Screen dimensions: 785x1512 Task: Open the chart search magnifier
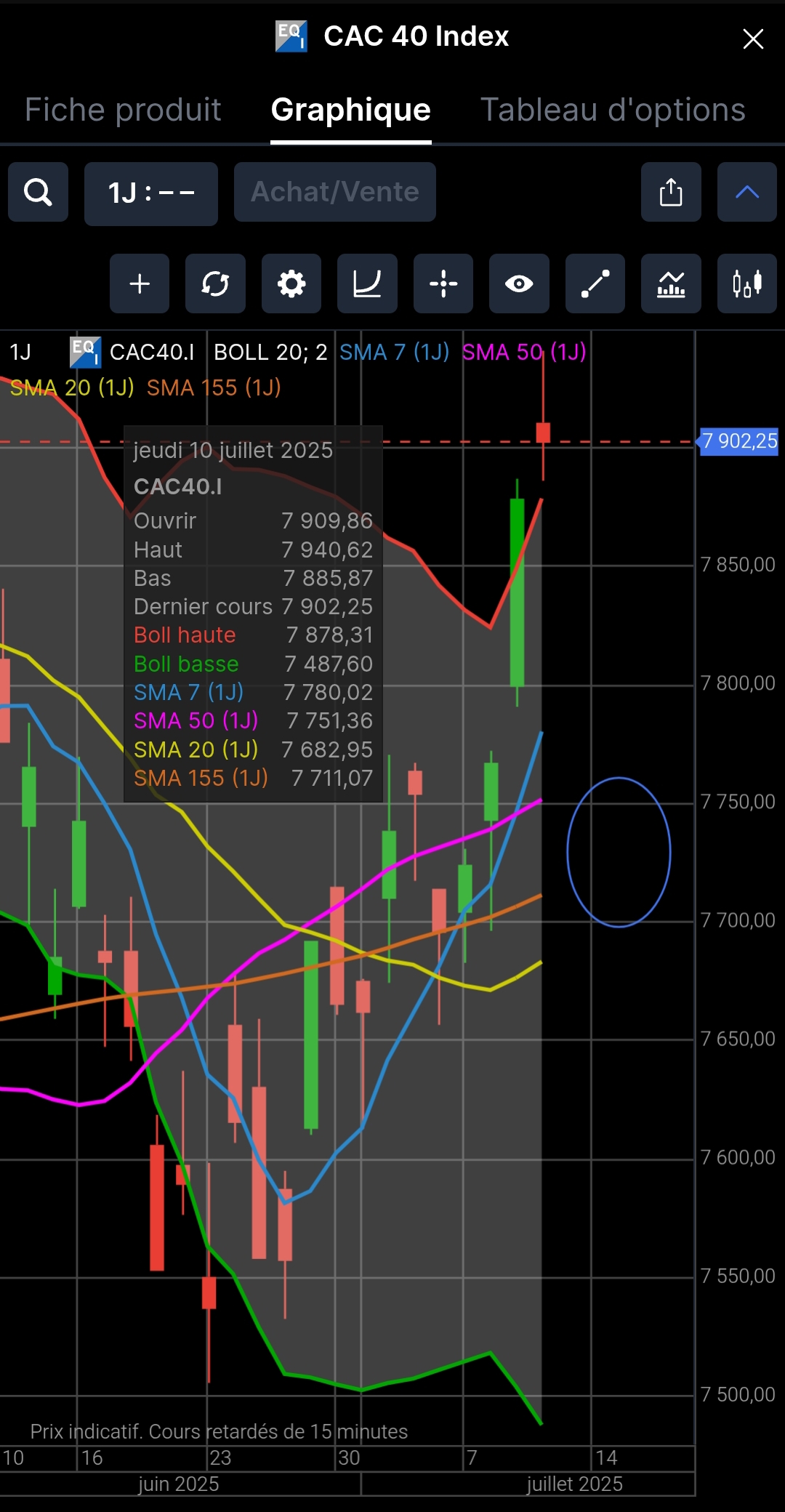click(38, 193)
